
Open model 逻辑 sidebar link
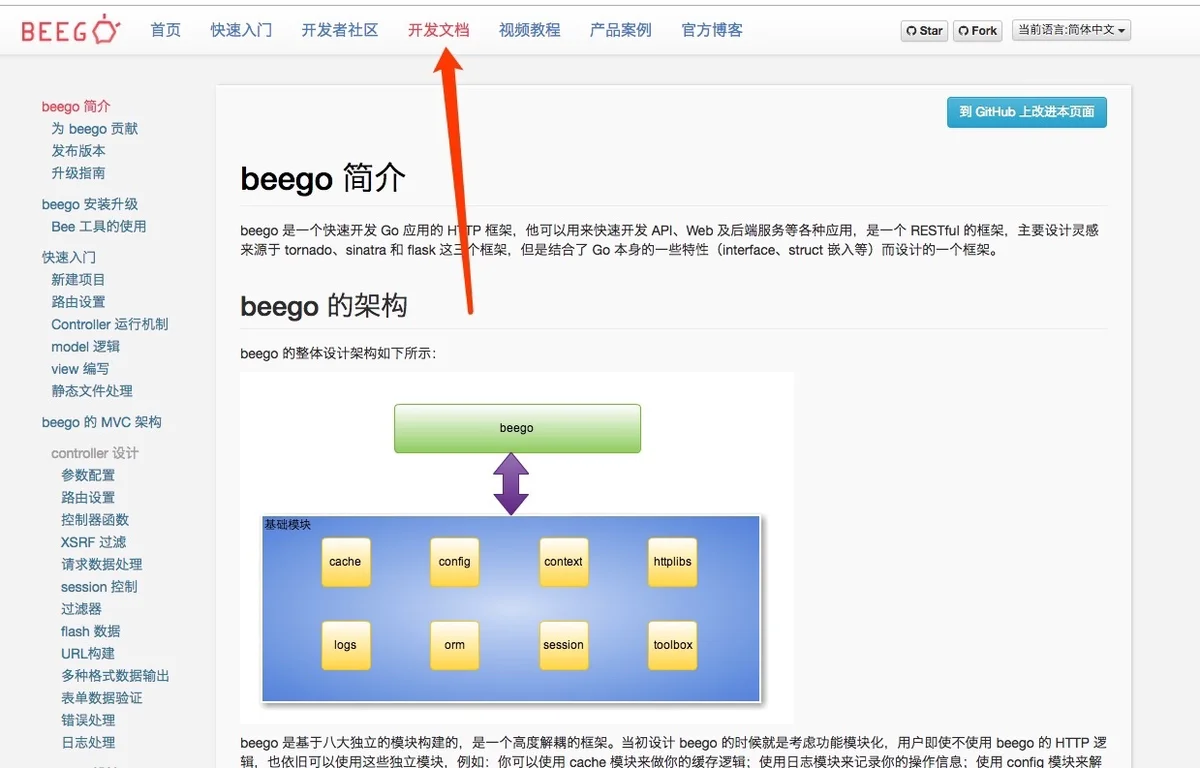click(86, 346)
